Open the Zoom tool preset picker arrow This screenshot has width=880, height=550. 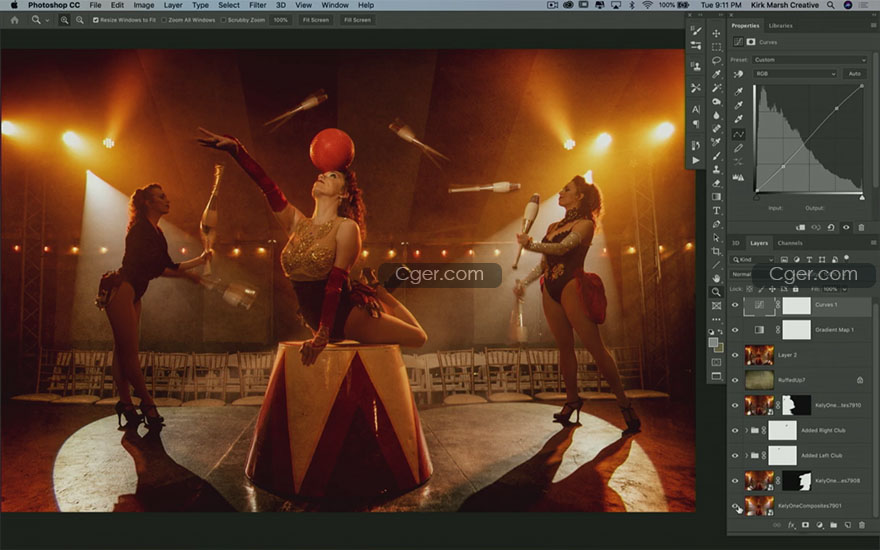point(47,20)
